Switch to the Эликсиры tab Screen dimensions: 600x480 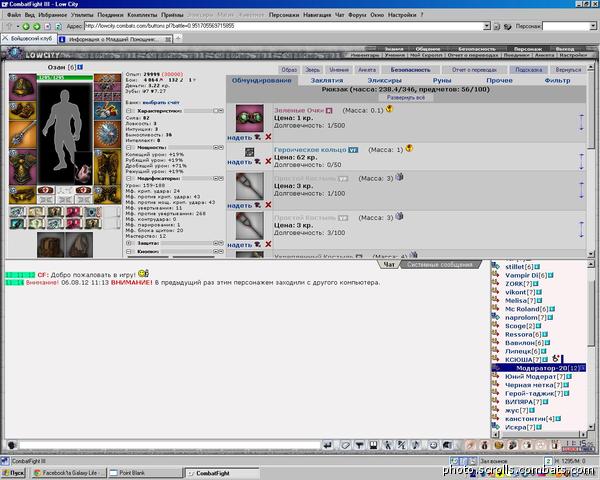(x=385, y=80)
